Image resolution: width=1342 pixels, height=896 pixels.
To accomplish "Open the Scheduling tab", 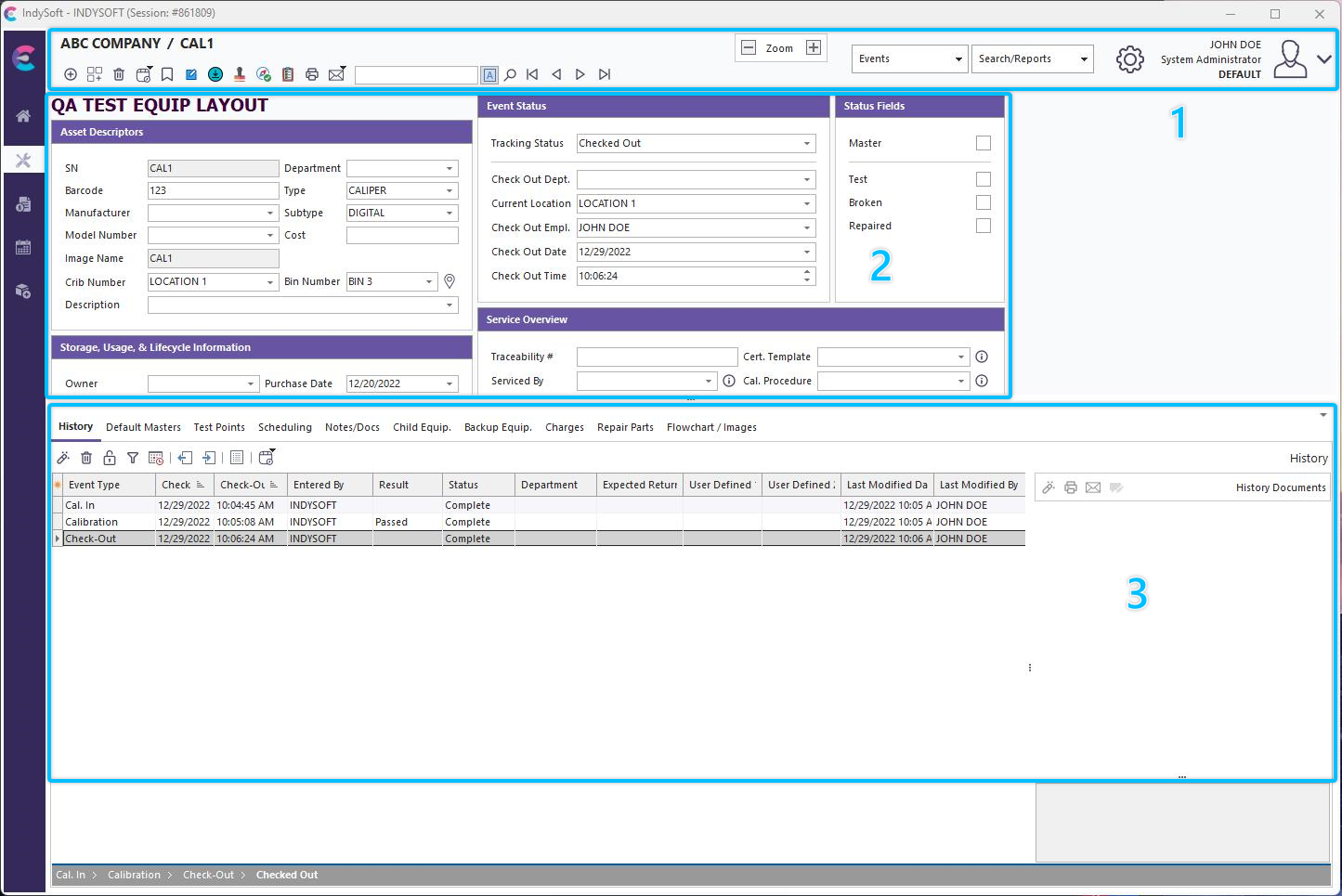I will coord(284,427).
